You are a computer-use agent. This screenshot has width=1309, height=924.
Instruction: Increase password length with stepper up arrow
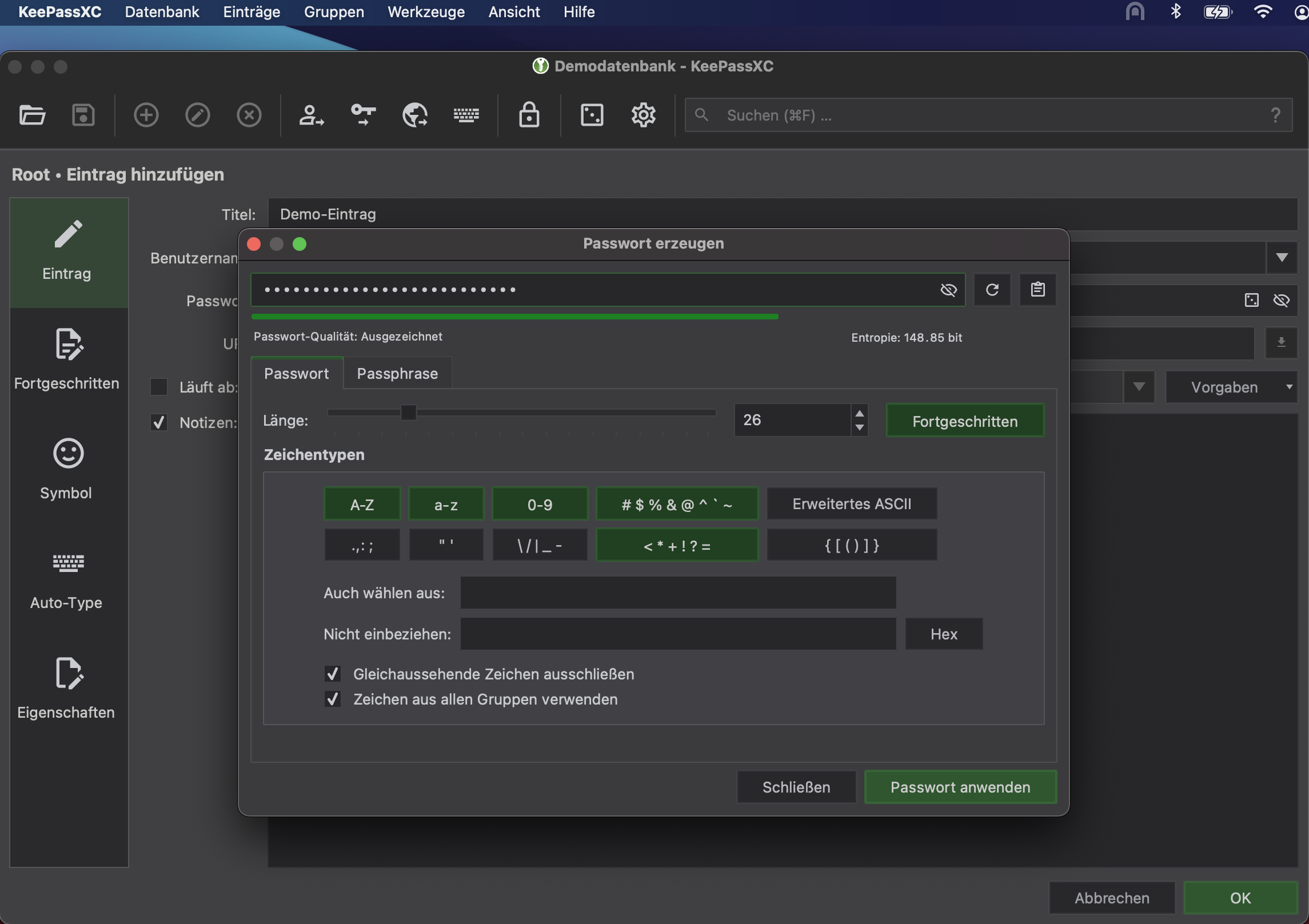pyautogui.click(x=859, y=413)
